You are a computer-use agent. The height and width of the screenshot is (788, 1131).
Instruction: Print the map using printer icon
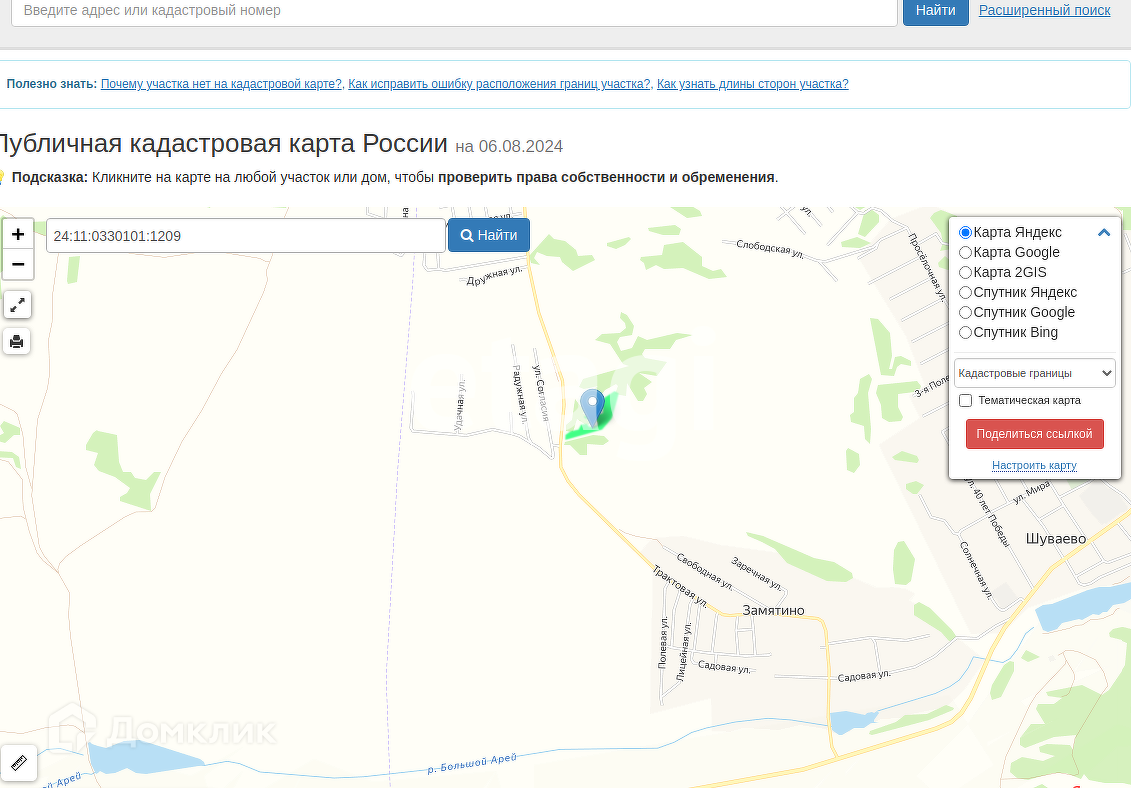coord(17,341)
